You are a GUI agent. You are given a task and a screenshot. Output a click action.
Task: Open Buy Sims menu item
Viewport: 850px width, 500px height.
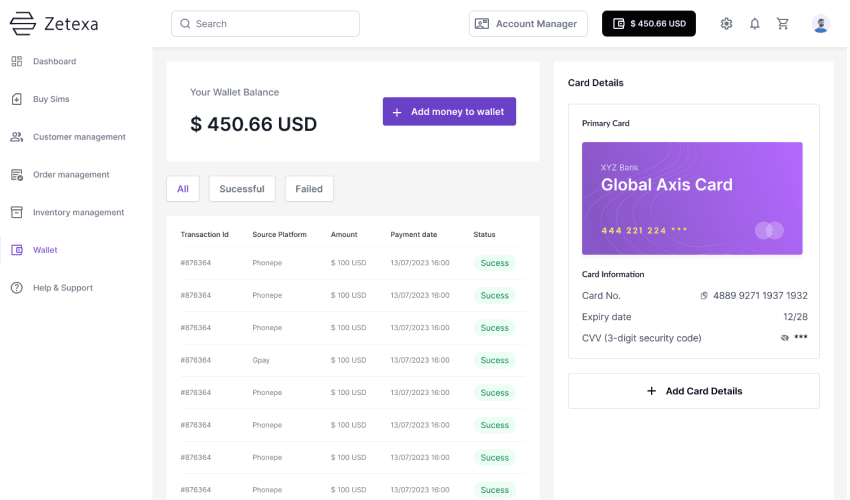51,99
